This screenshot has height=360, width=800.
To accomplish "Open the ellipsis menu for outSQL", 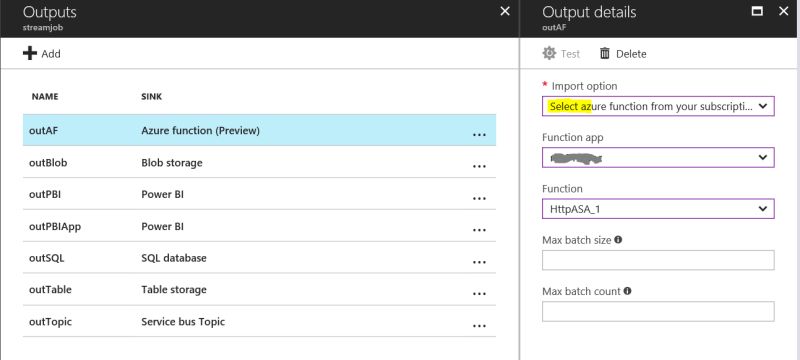I will click(479, 262).
